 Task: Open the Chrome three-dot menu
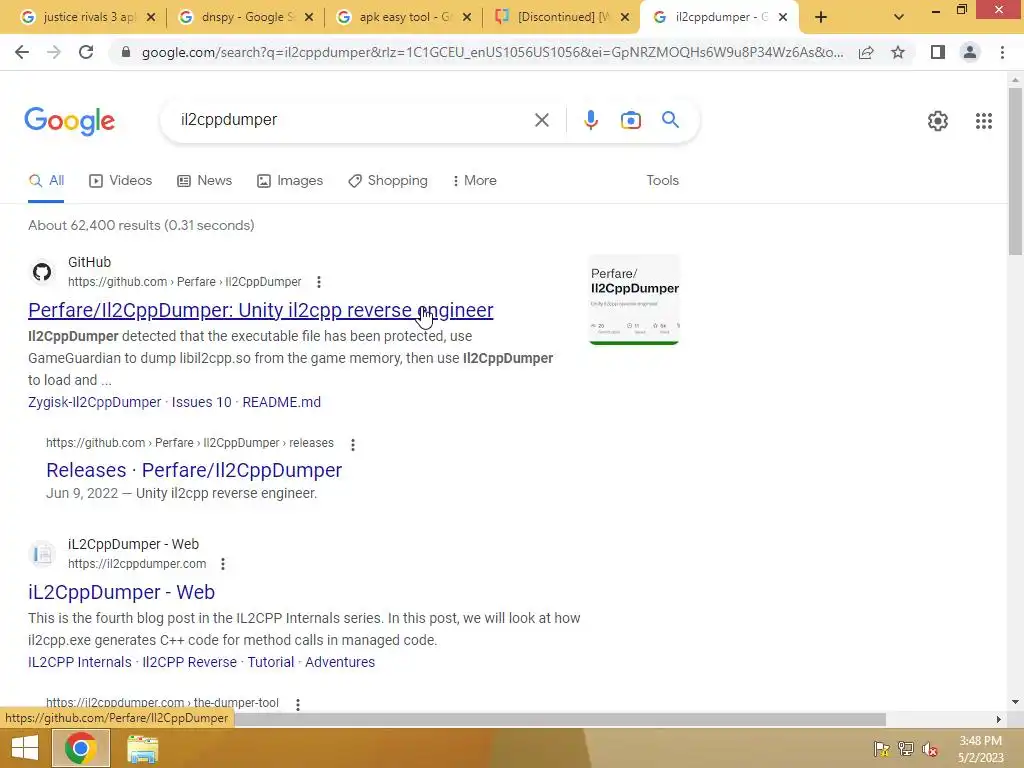click(x=1002, y=52)
